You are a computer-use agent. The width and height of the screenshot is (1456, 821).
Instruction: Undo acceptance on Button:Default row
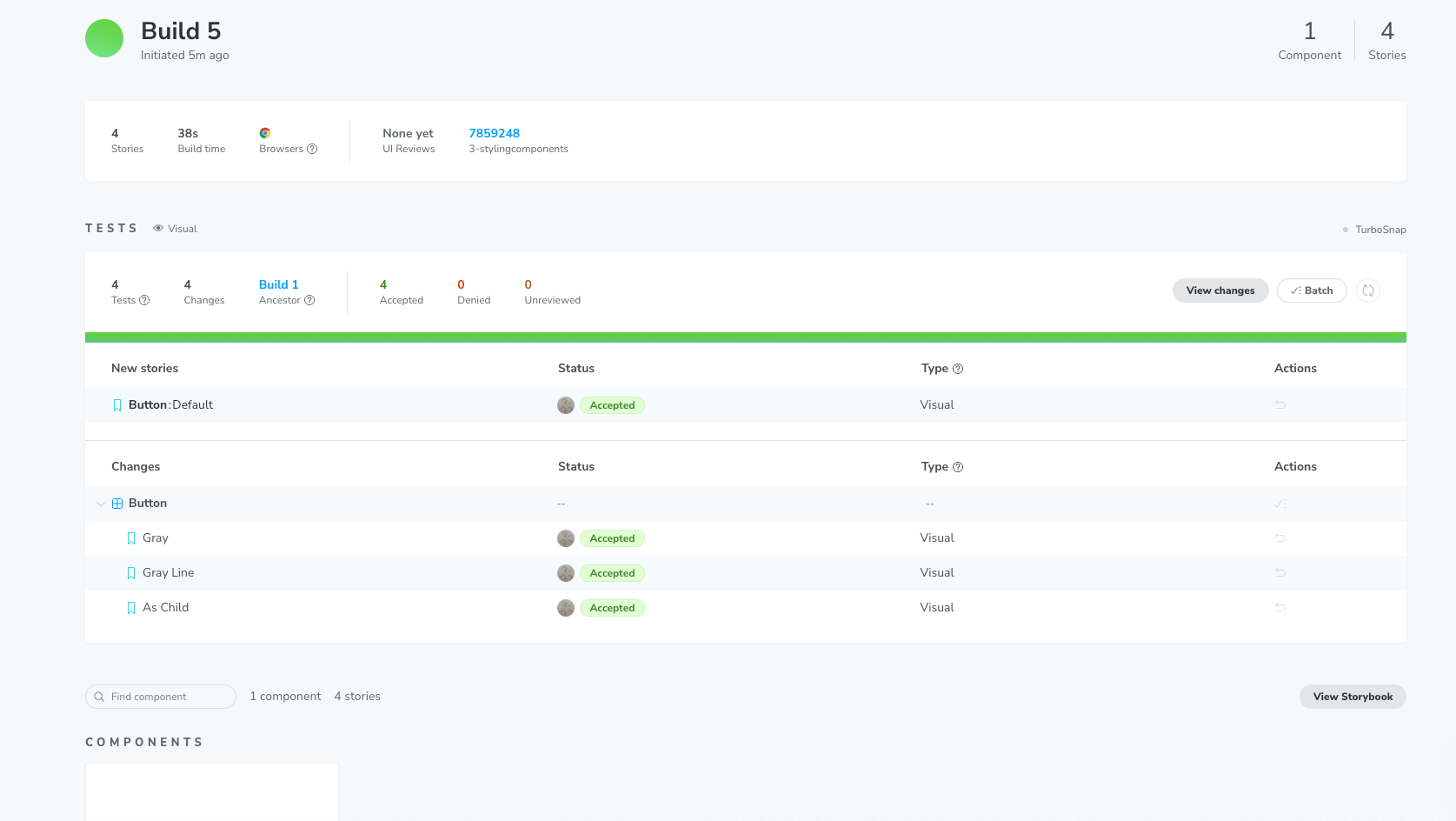tap(1280, 405)
